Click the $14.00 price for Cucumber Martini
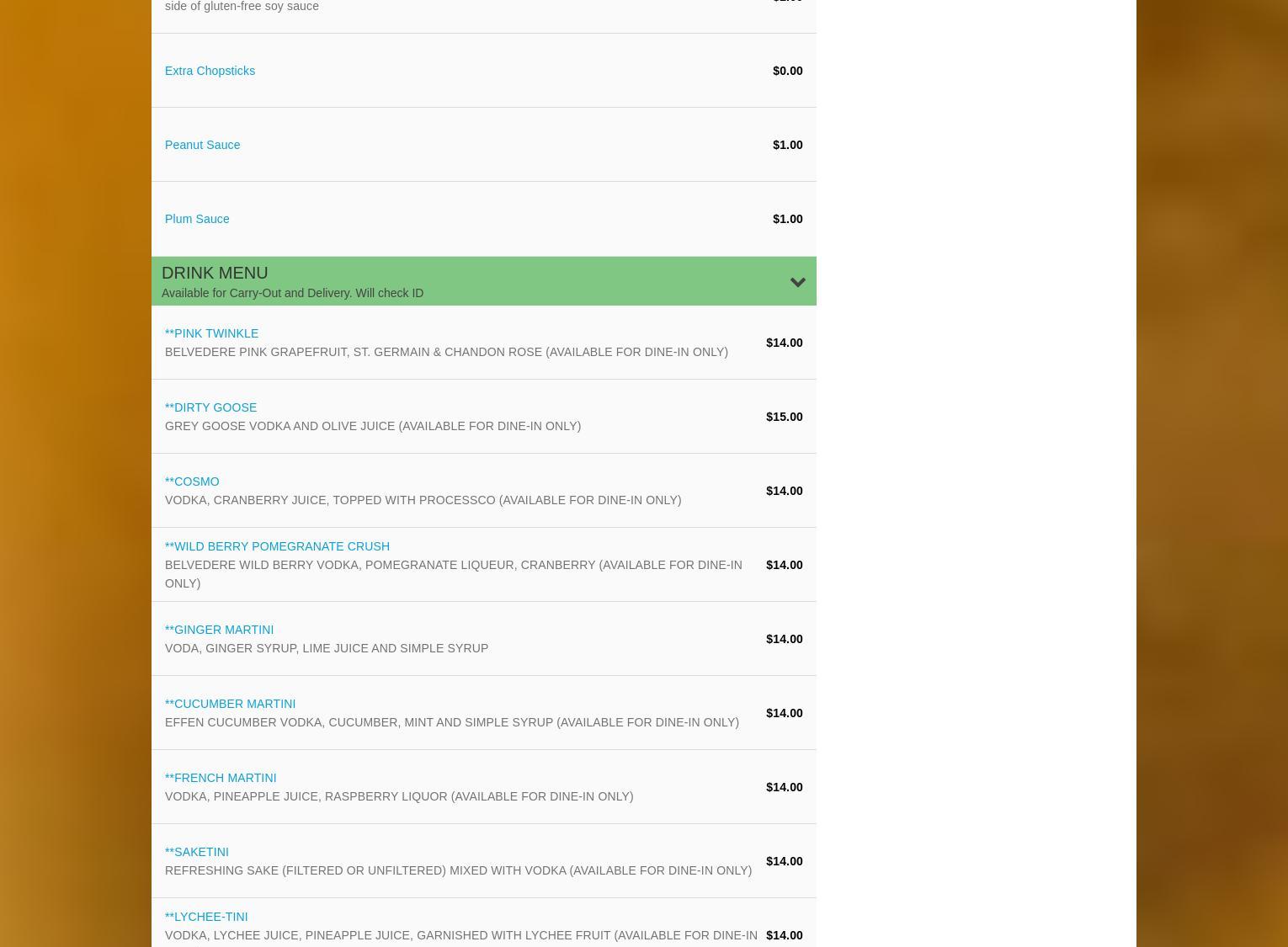The height and width of the screenshot is (947, 1288). tap(784, 713)
